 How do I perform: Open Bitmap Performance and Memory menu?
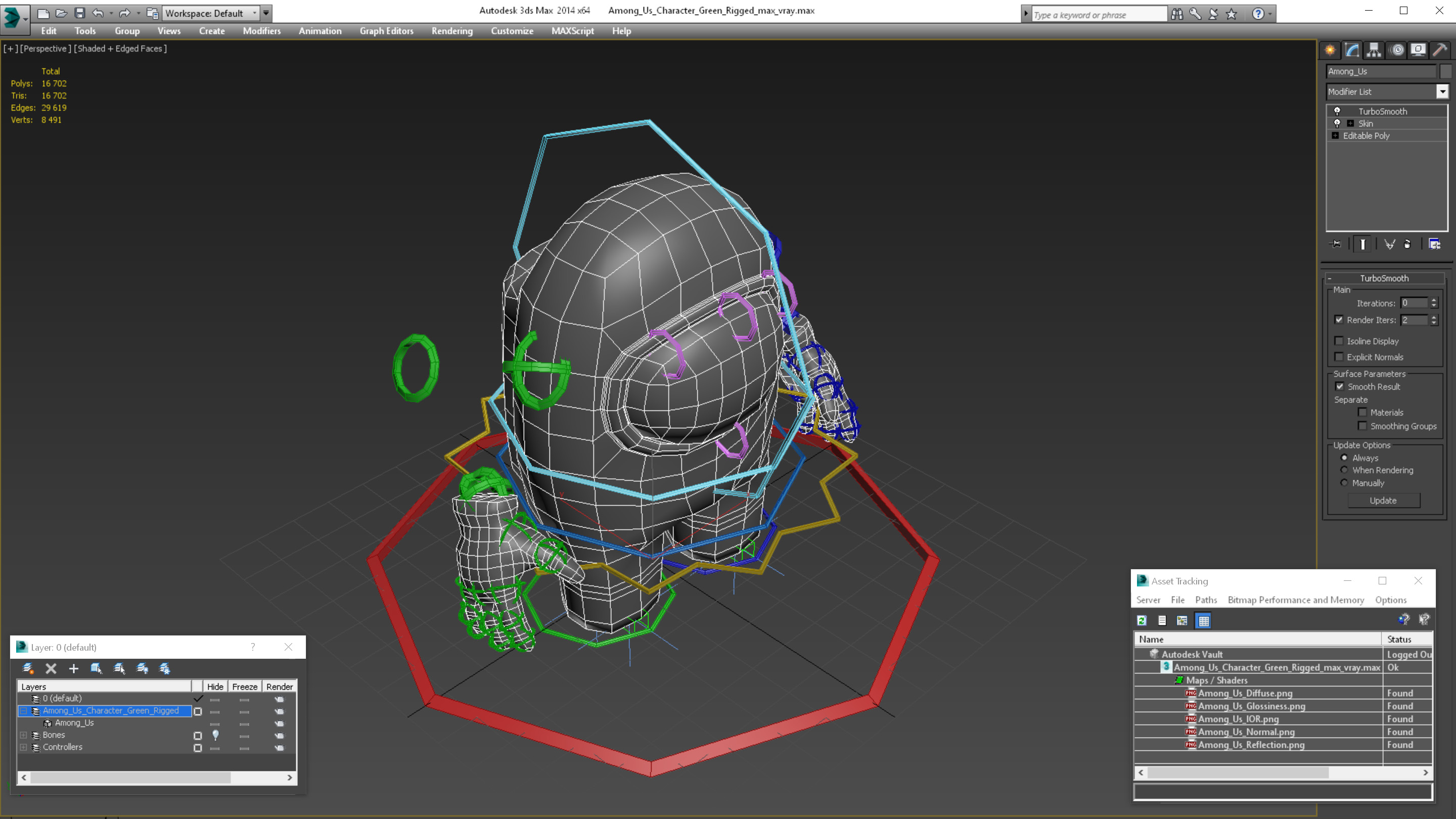click(1295, 600)
